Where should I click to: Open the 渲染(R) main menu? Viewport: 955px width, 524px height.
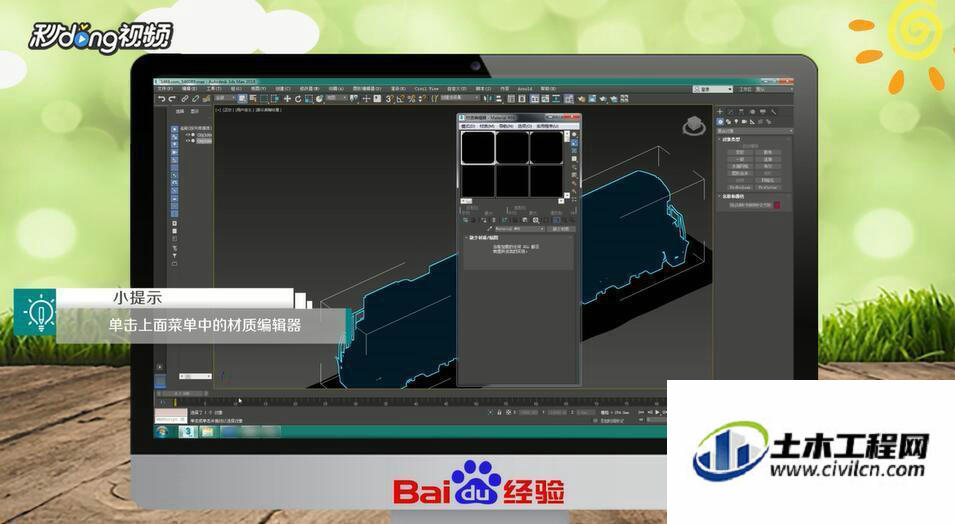pos(398,88)
